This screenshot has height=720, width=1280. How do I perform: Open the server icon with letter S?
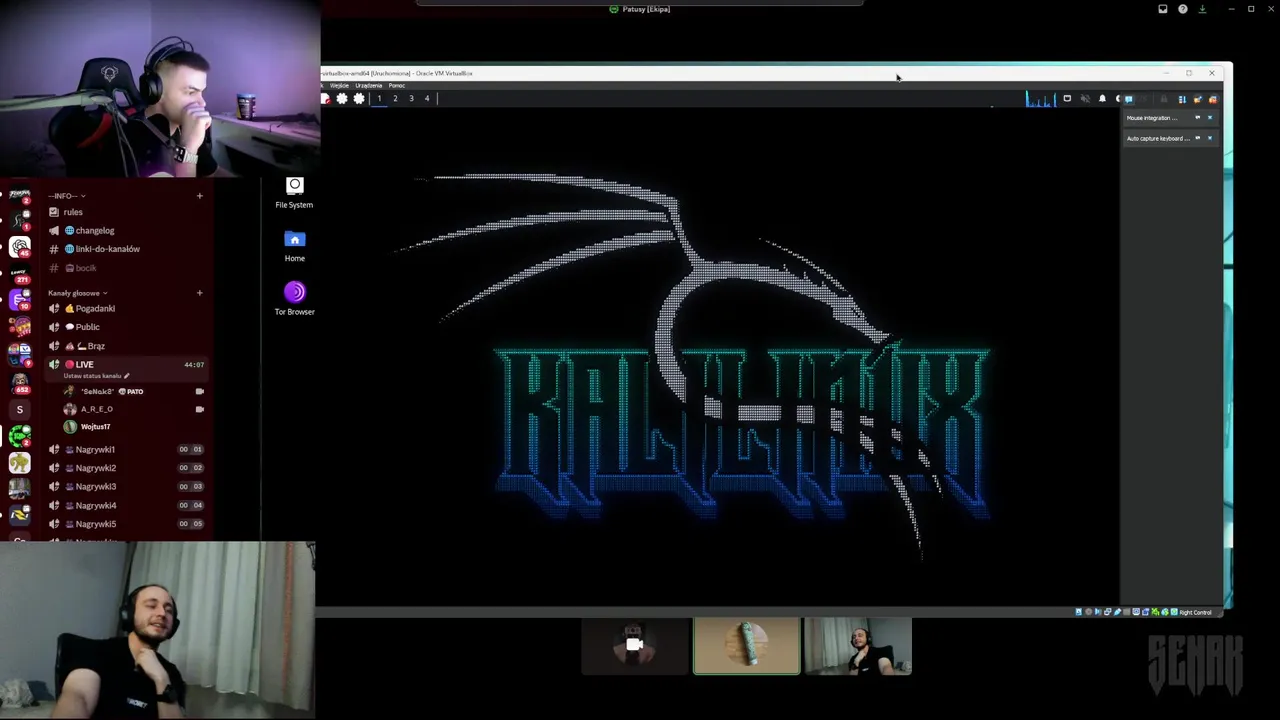coord(19,409)
